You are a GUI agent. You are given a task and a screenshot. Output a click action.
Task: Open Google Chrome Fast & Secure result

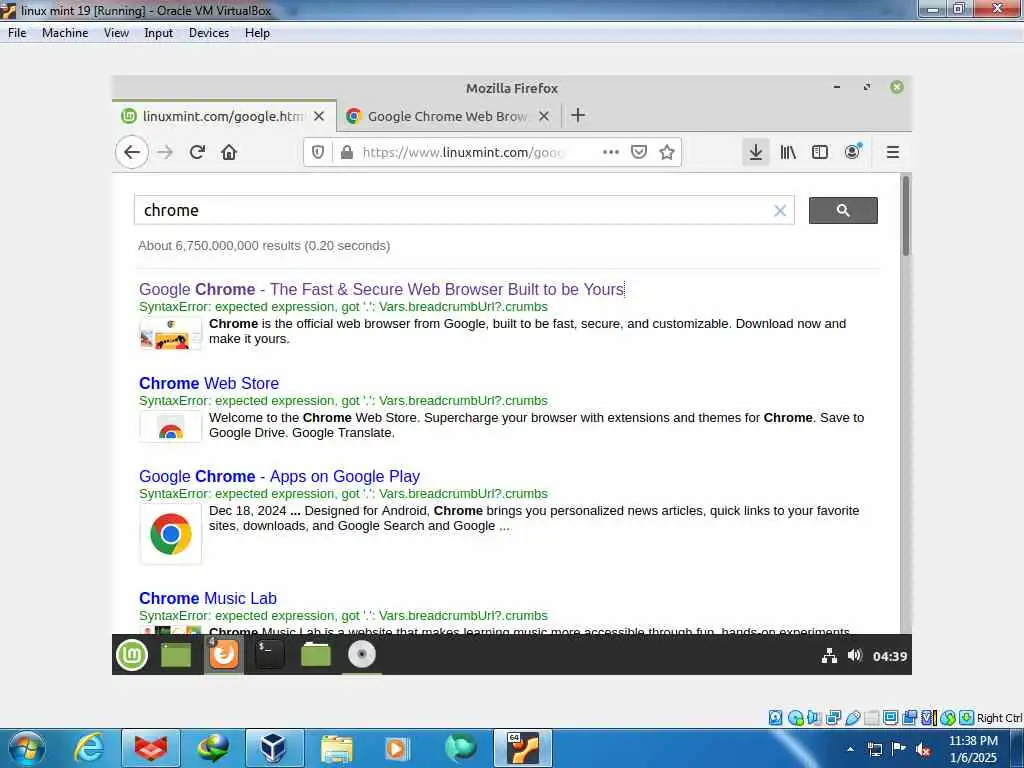click(x=381, y=289)
